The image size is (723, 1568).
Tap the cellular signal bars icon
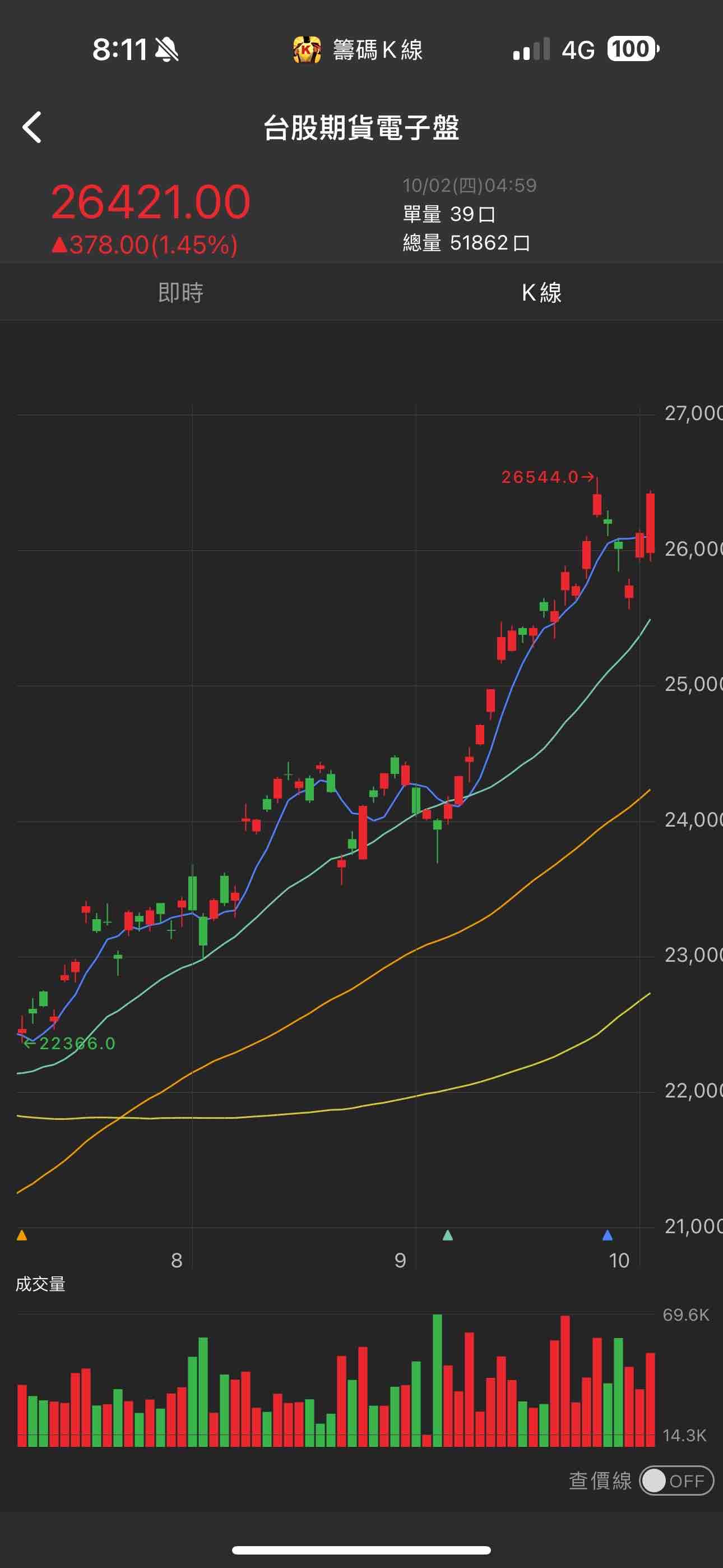coord(531,50)
